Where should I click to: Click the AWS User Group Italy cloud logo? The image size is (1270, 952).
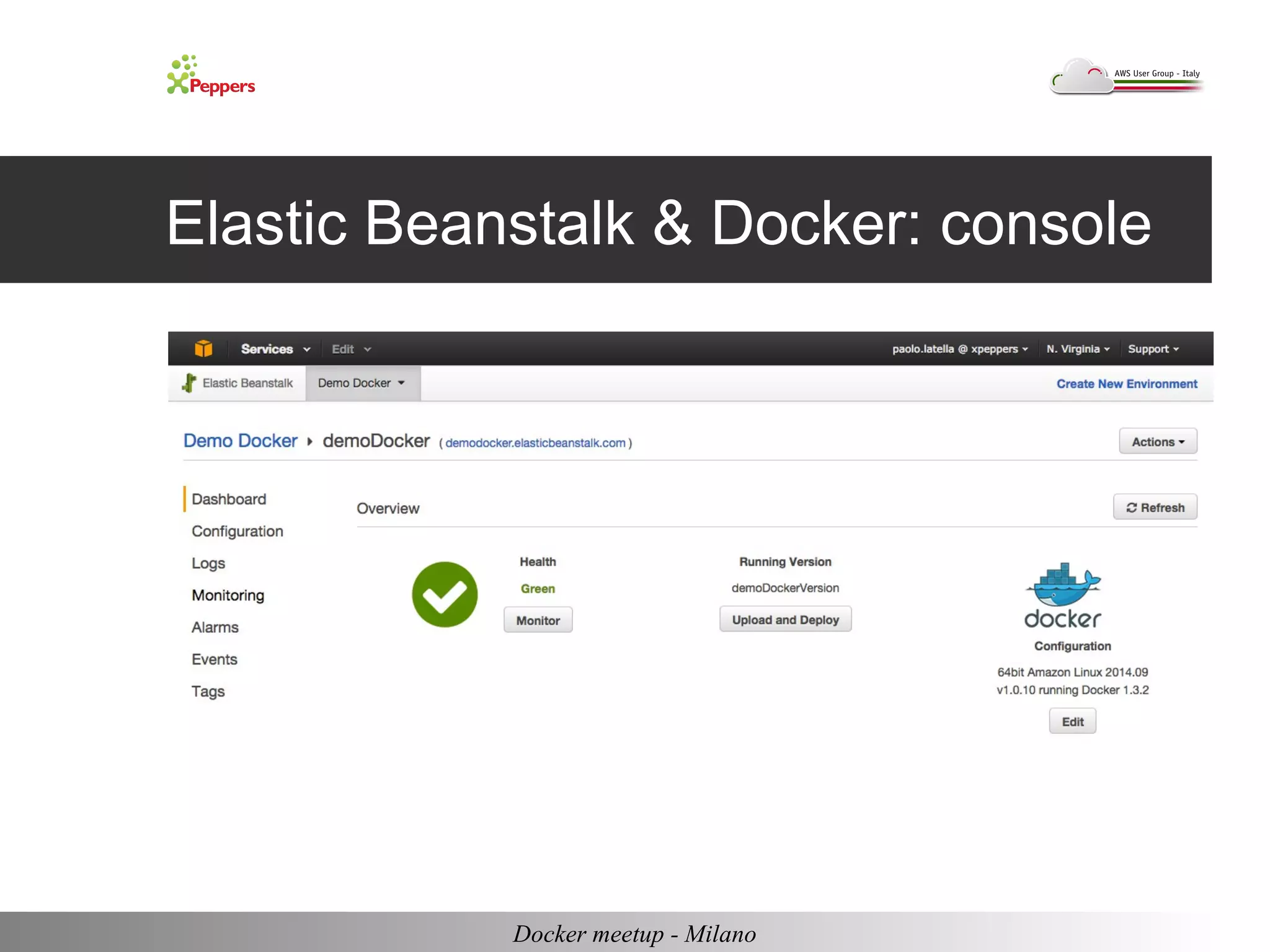1126,76
